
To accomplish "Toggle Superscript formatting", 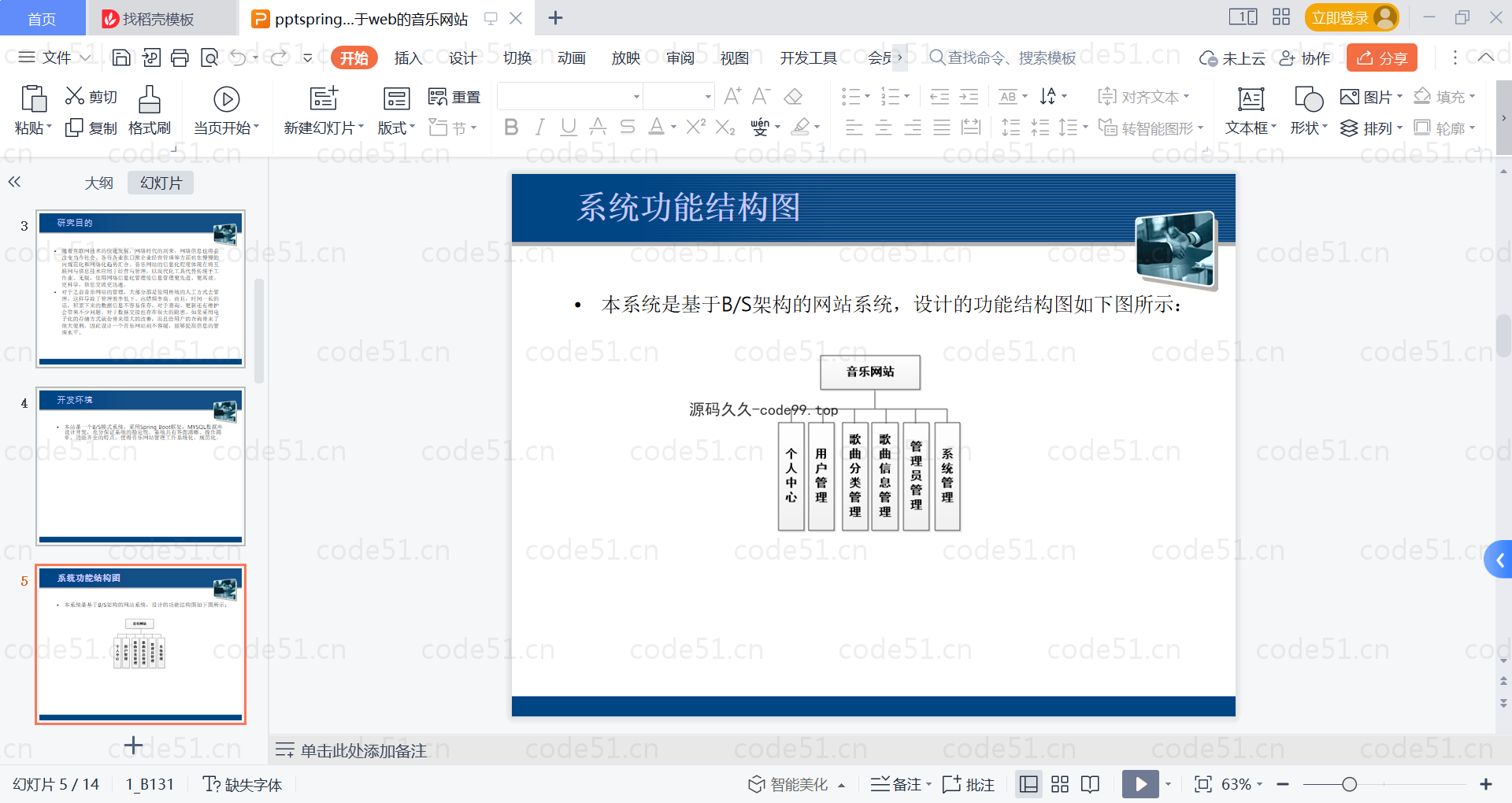I will click(695, 127).
